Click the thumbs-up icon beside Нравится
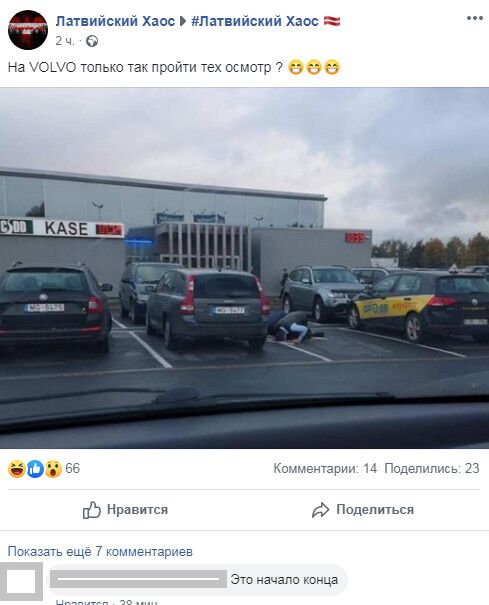 [x=92, y=510]
